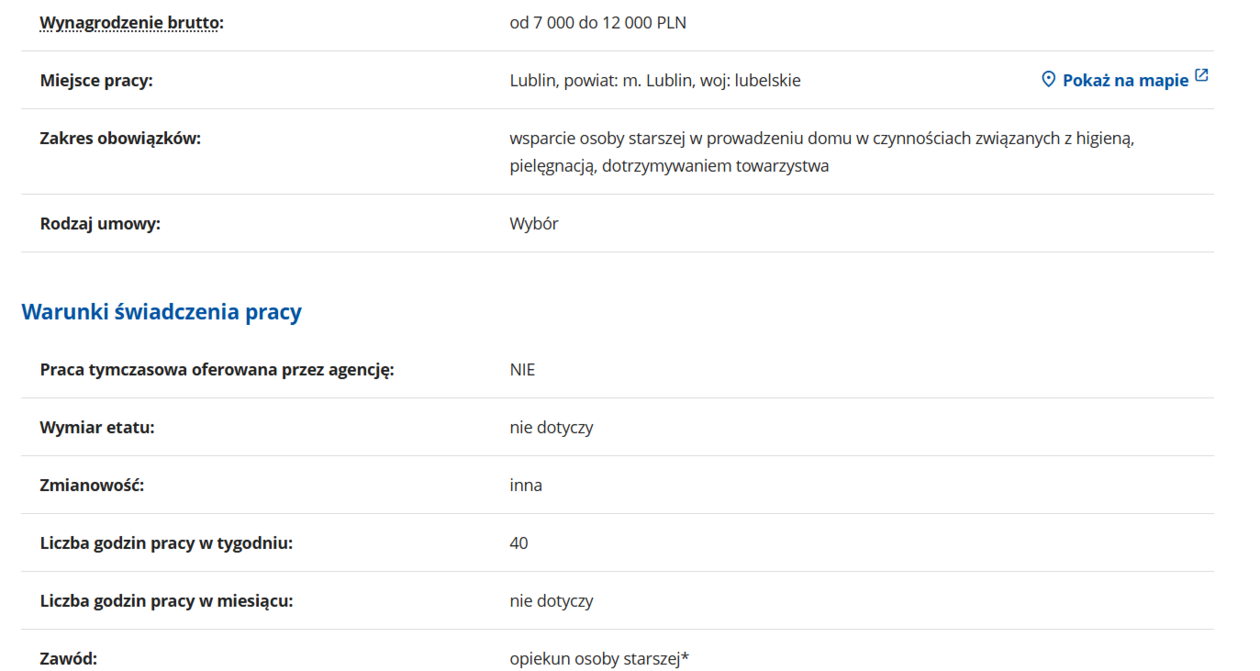
Task: Click the opiekun osoby starszej occupation value
Action: pyautogui.click(x=599, y=659)
